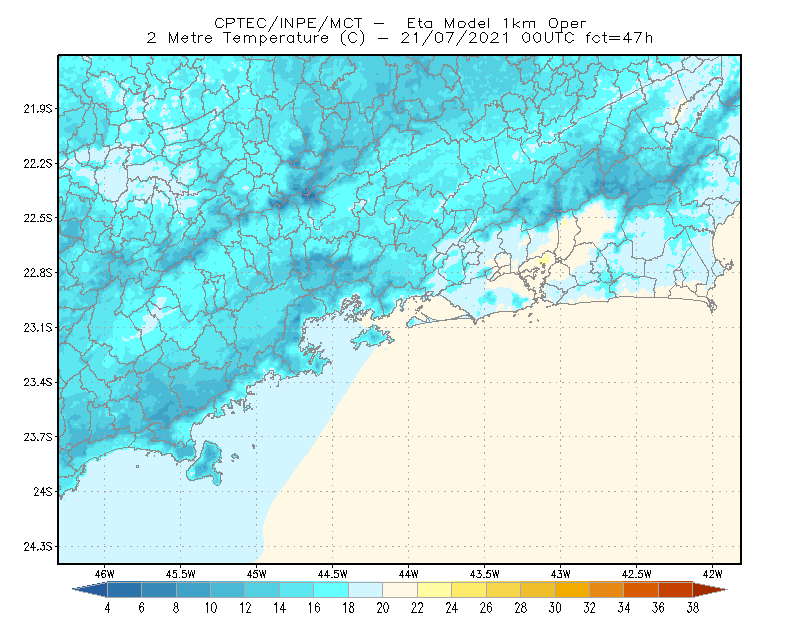The width and height of the screenshot is (800, 618).
Task: Click the 21.9S latitude axis label
Action: coord(38,109)
